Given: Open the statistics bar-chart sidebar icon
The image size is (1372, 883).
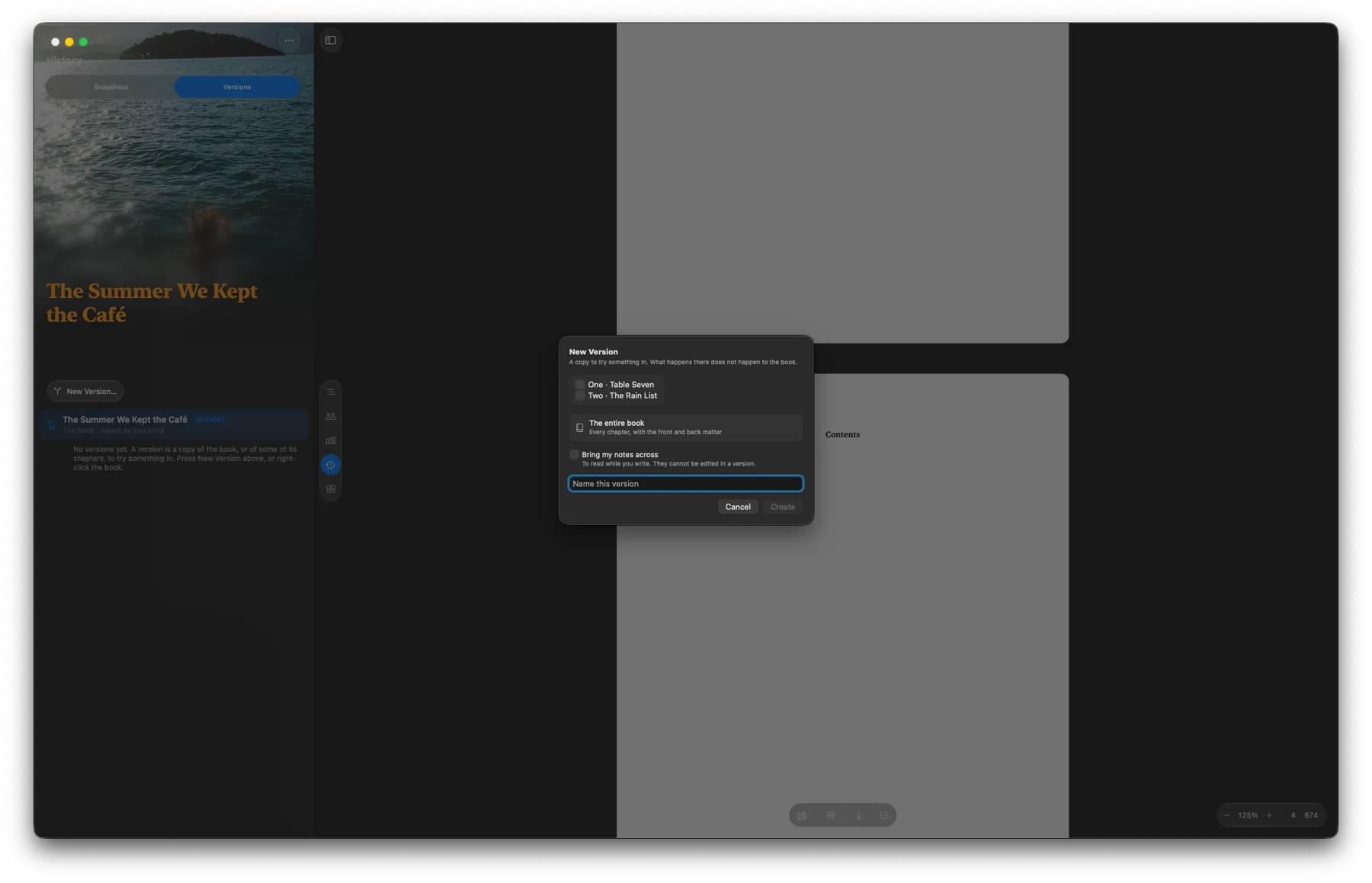Looking at the screenshot, I should coord(331,440).
